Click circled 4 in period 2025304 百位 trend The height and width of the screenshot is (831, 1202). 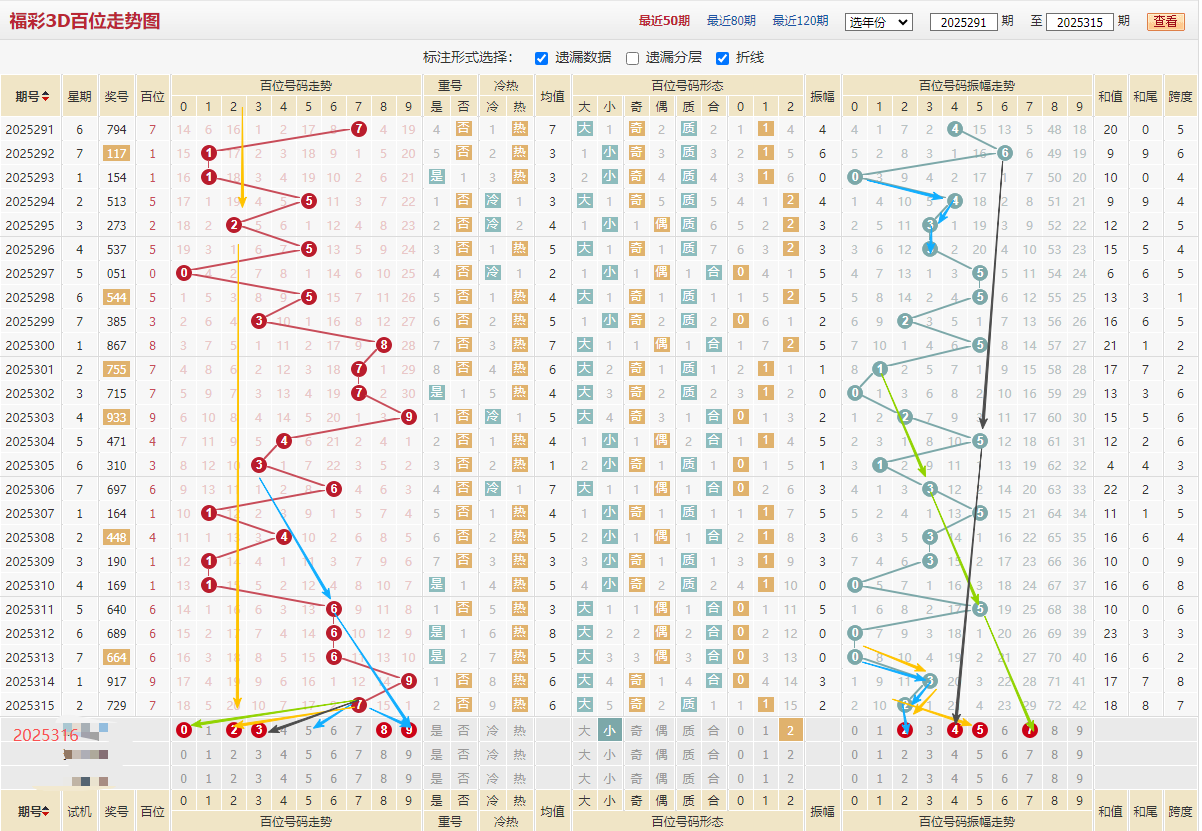[x=284, y=441]
